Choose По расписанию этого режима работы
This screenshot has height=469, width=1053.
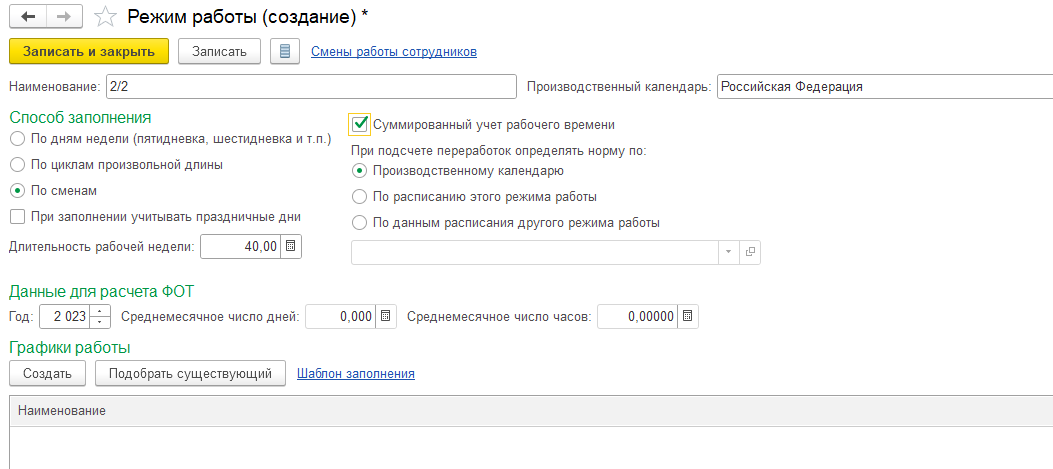click(x=359, y=197)
